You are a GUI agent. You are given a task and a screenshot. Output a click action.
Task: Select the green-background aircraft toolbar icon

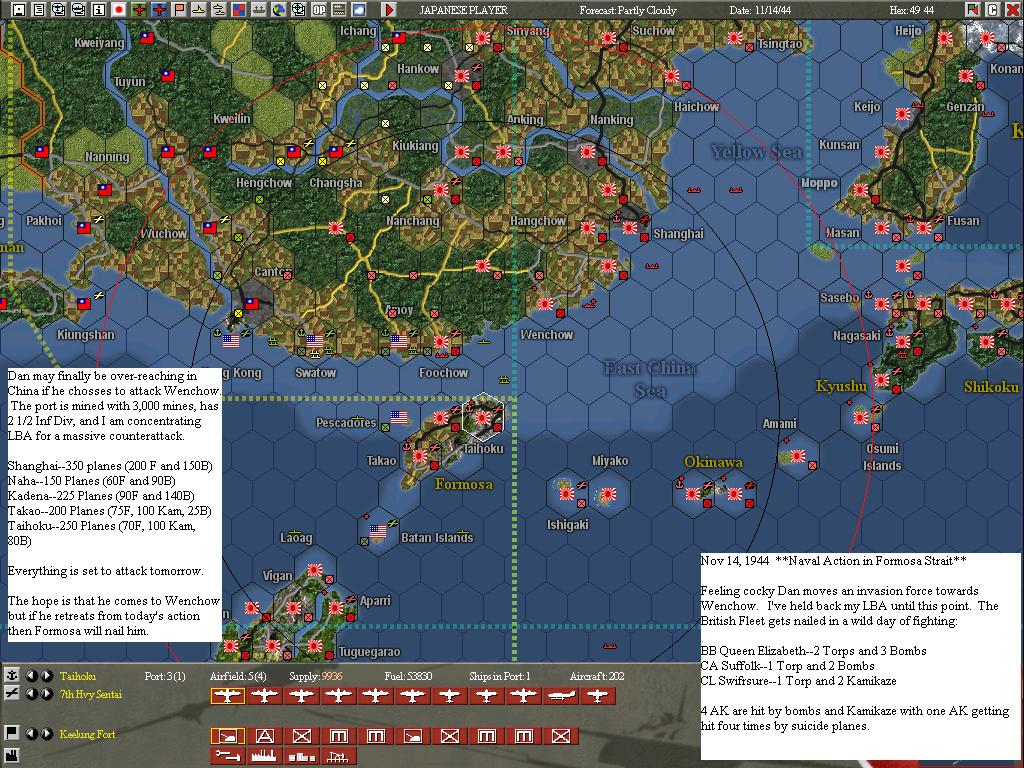pyautogui.click(x=139, y=9)
